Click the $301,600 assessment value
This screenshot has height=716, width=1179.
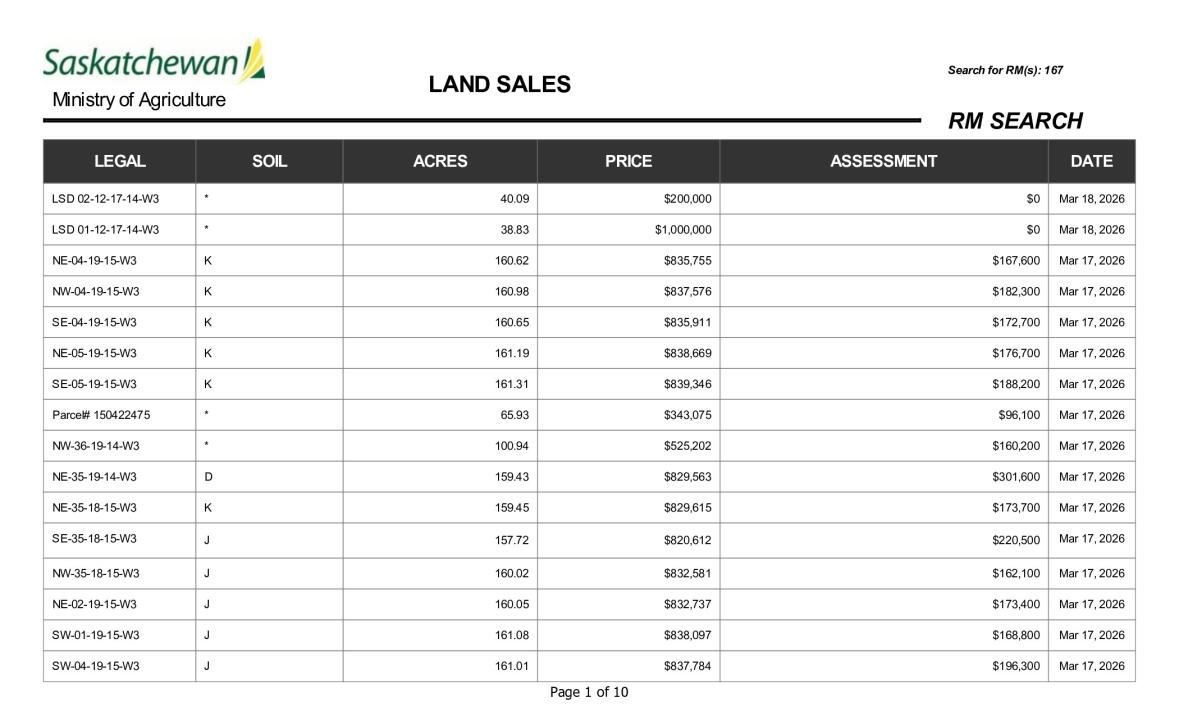1016,477
